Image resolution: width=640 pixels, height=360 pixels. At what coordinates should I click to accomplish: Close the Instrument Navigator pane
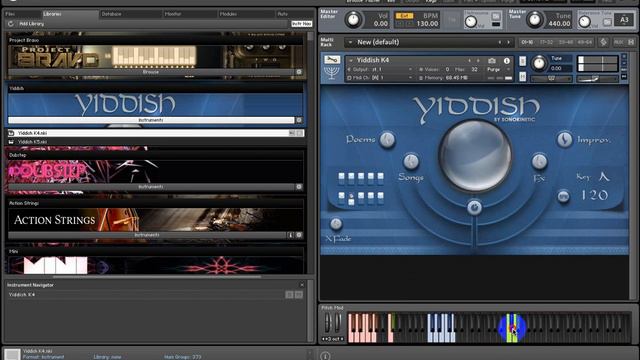(302, 285)
